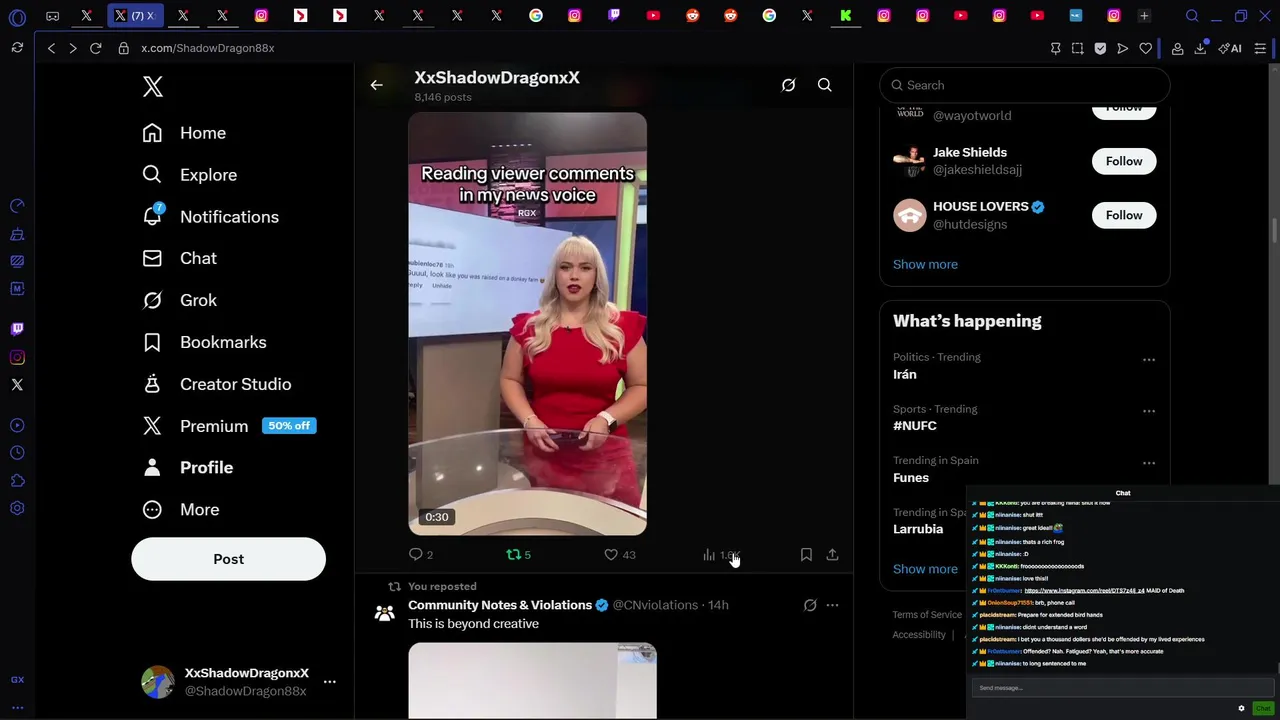The height and width of the screenshot is (720, 1280).
Task: Go forward in browser history
Action: point(72,48)
